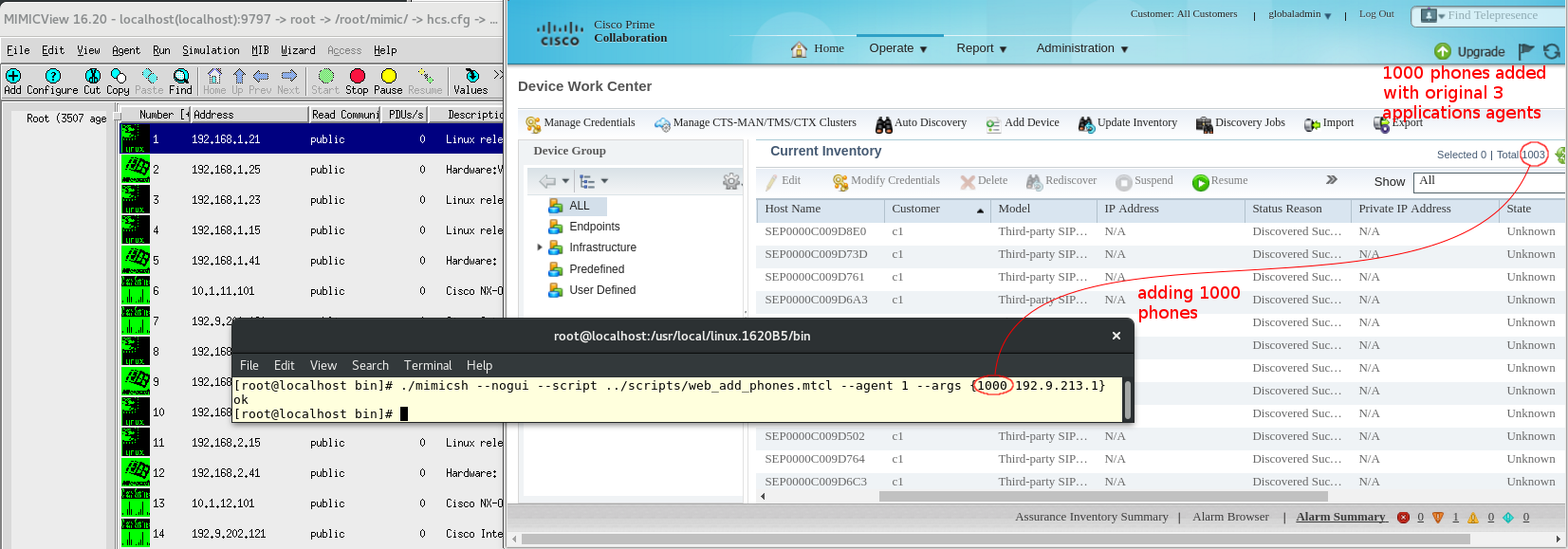1568x549 pixels.
Task: Click the Modify Credentials icon
Action: click(840, 182)
